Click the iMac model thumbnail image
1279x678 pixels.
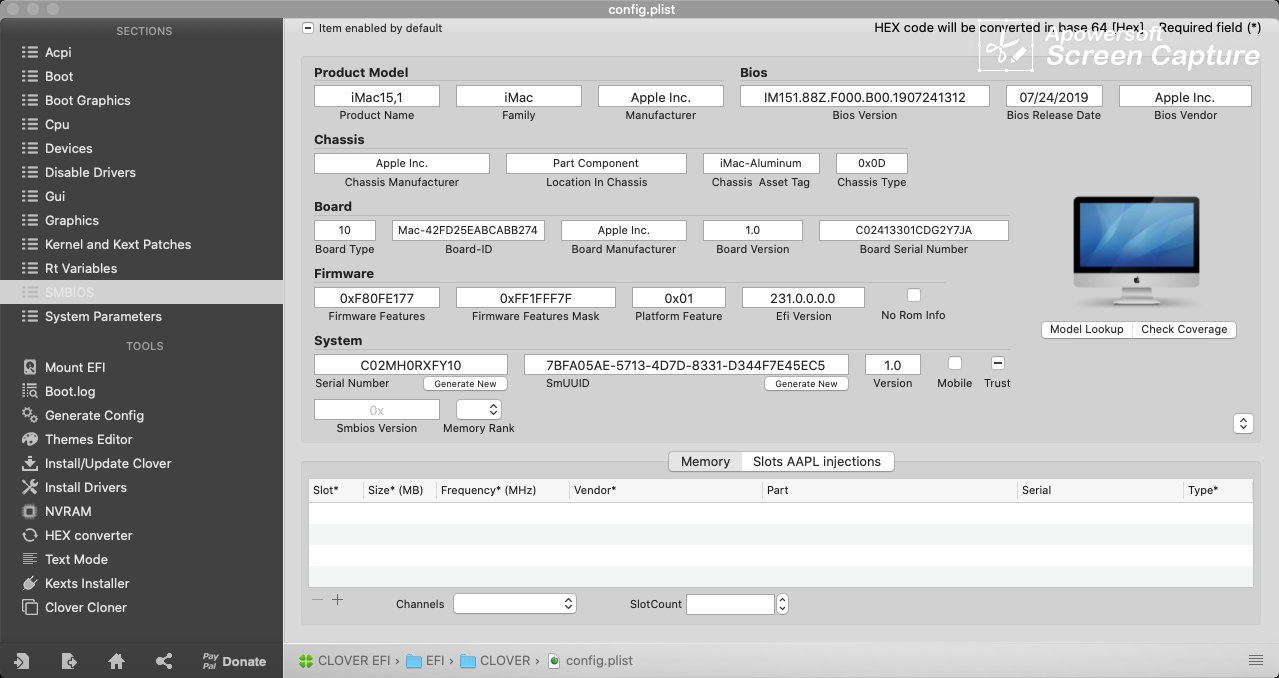pos(1137,253)
